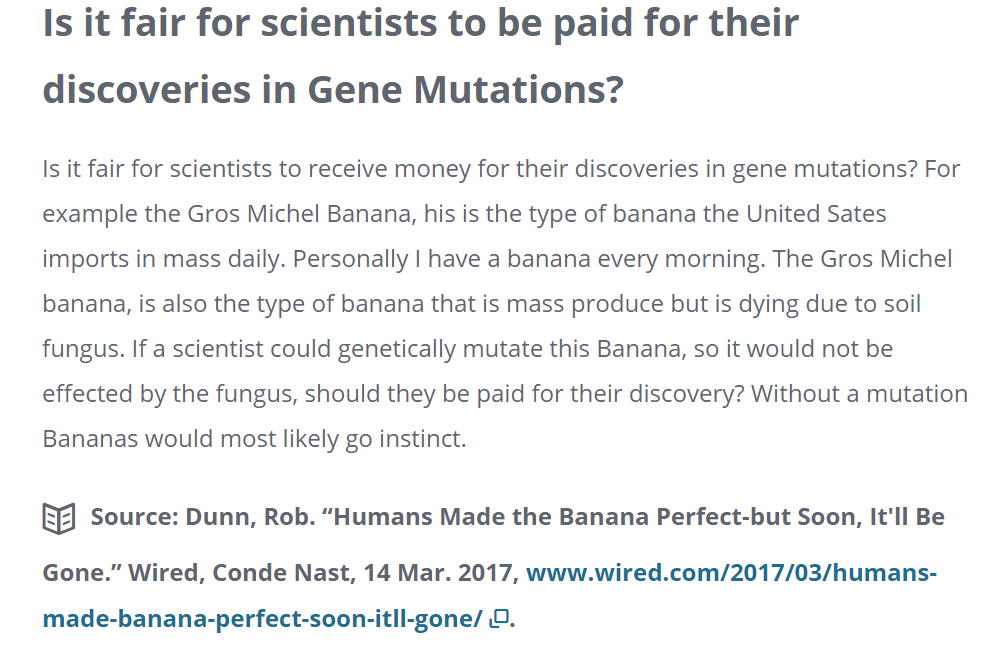Click the words 'United Sates' in the paragraph
Screen dimensions: 1003x658
pyautogui.click(x=816, y=214)
